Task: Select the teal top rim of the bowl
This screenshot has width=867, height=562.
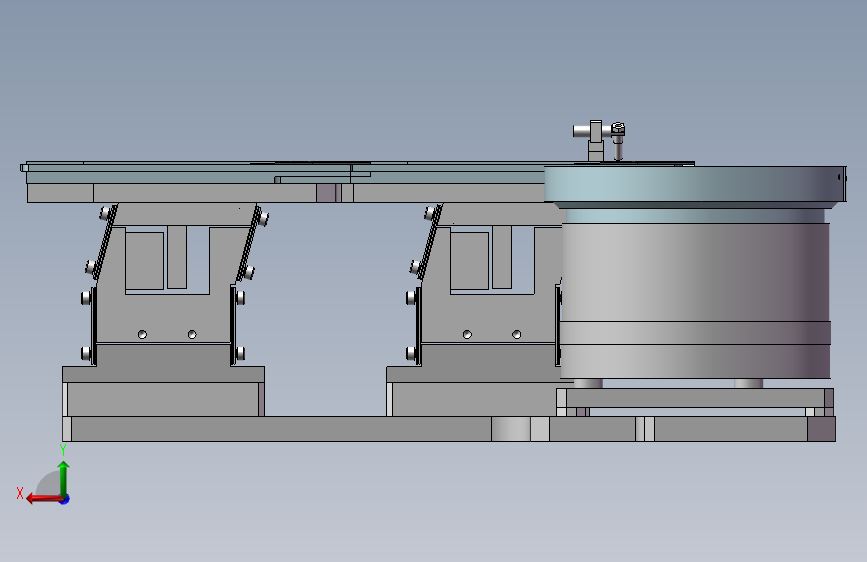Action: (x=695, y=184)
